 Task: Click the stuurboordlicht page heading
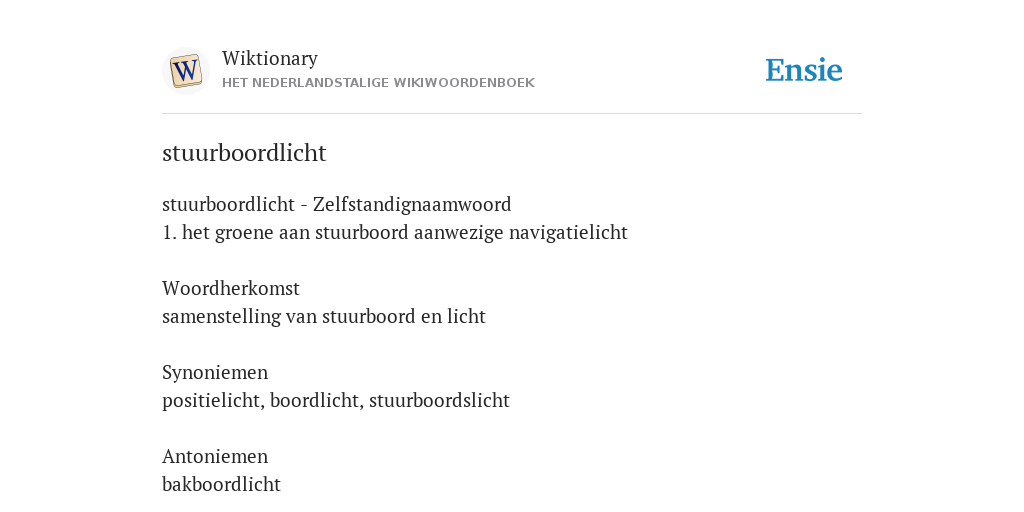click(x=244, y=153)
